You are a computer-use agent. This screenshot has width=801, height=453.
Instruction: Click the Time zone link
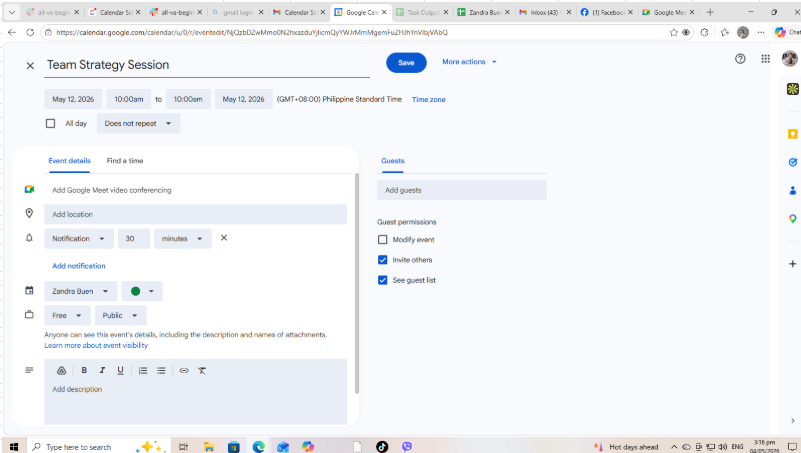429,100
